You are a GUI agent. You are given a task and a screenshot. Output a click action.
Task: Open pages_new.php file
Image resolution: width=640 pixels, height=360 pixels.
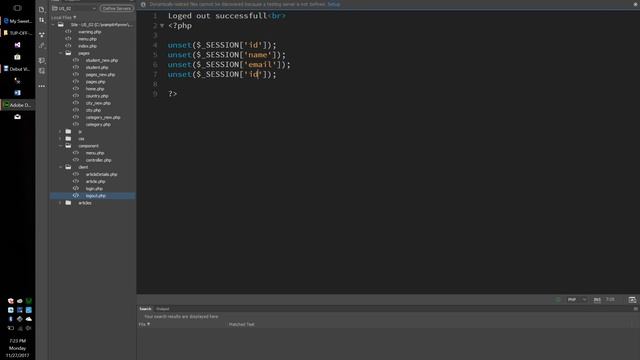coord(100,75)
